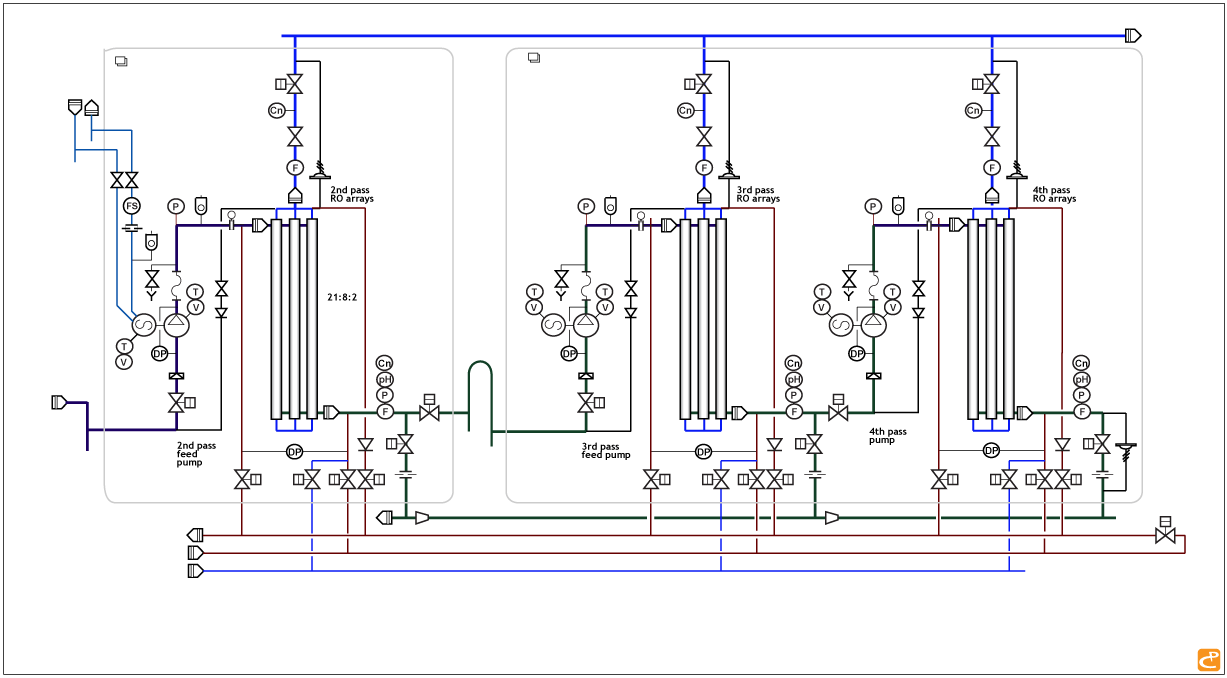Select the P pressure gauge above 4th pass pump
This screenshot has width=1227, height=678.
click(873, 207)
